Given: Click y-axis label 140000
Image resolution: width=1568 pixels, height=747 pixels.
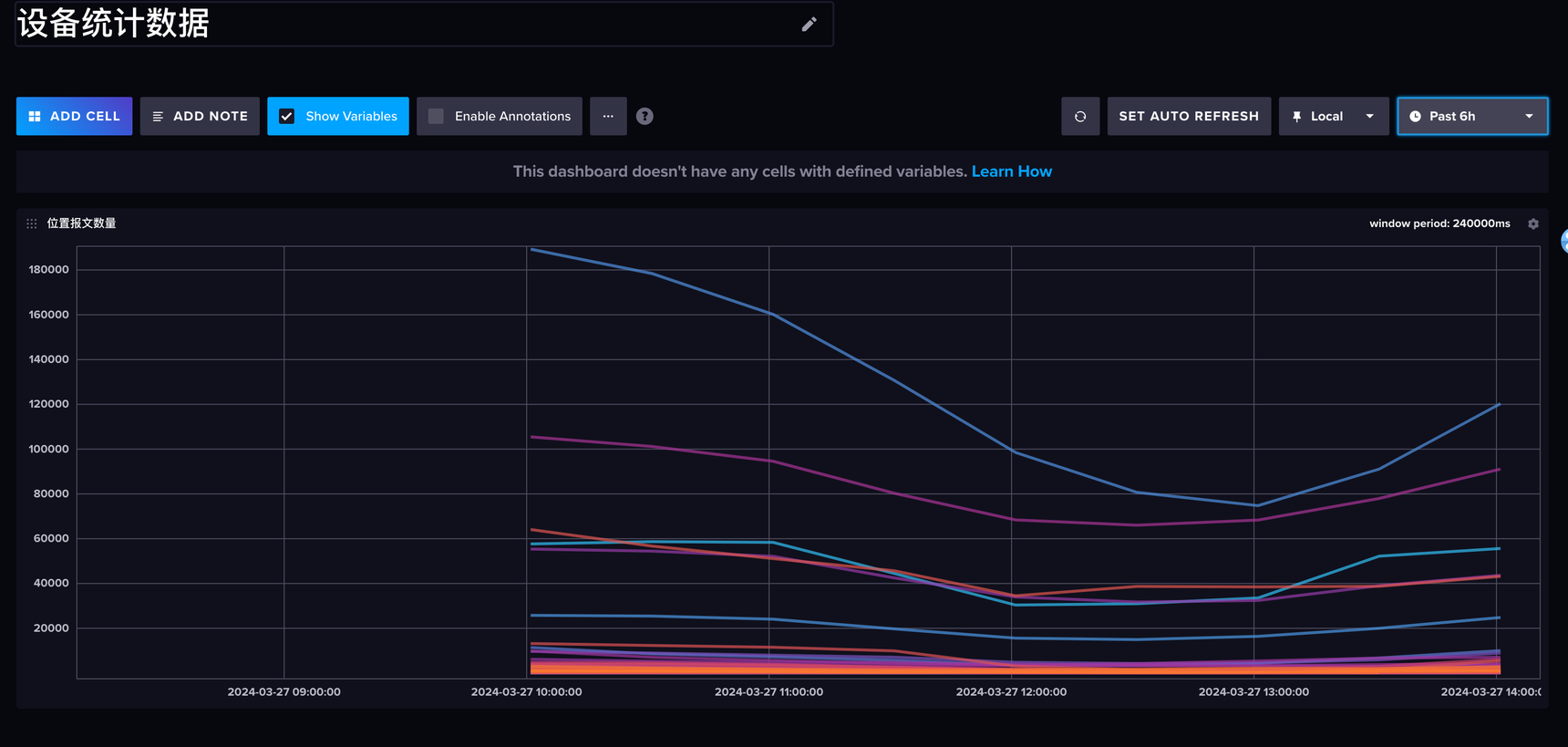Looking at the screenshot, I should tap(49, 359).
